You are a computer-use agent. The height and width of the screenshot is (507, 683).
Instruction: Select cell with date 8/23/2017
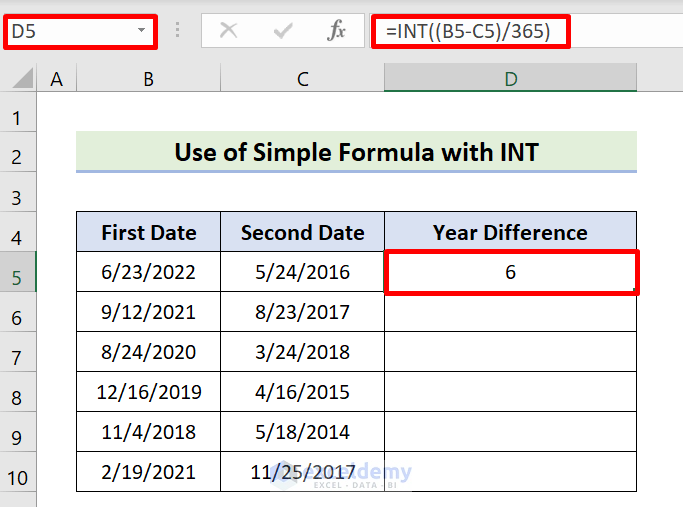click(302, 312)
